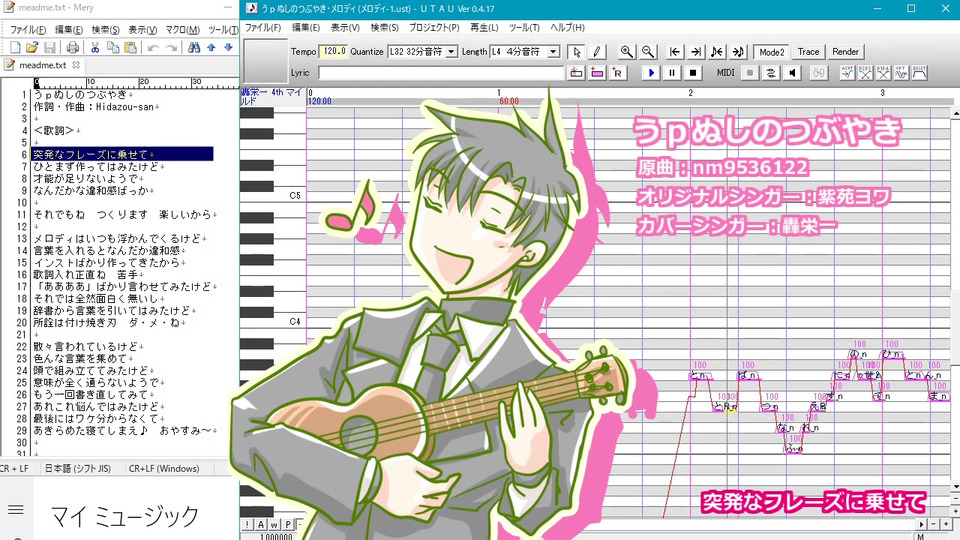
Task: Toggle the A button below piano keys
Action: [261, 525]
